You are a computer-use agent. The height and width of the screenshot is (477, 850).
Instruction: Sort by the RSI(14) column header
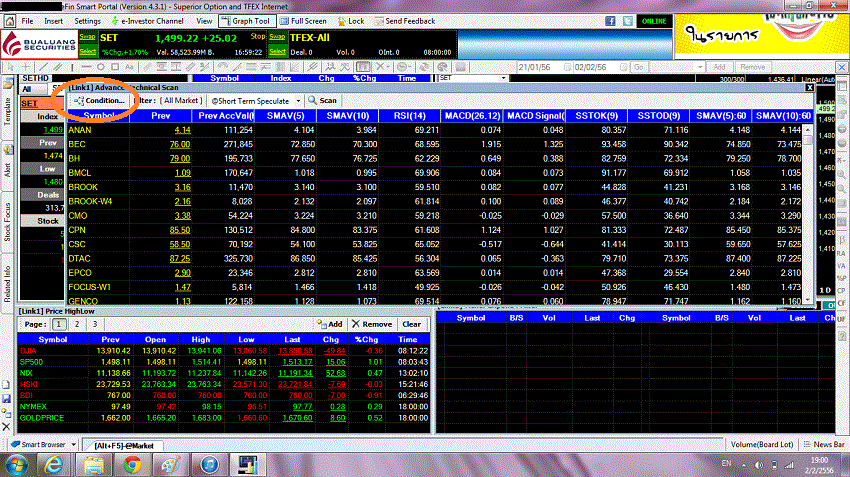click(x=409, y=115)
